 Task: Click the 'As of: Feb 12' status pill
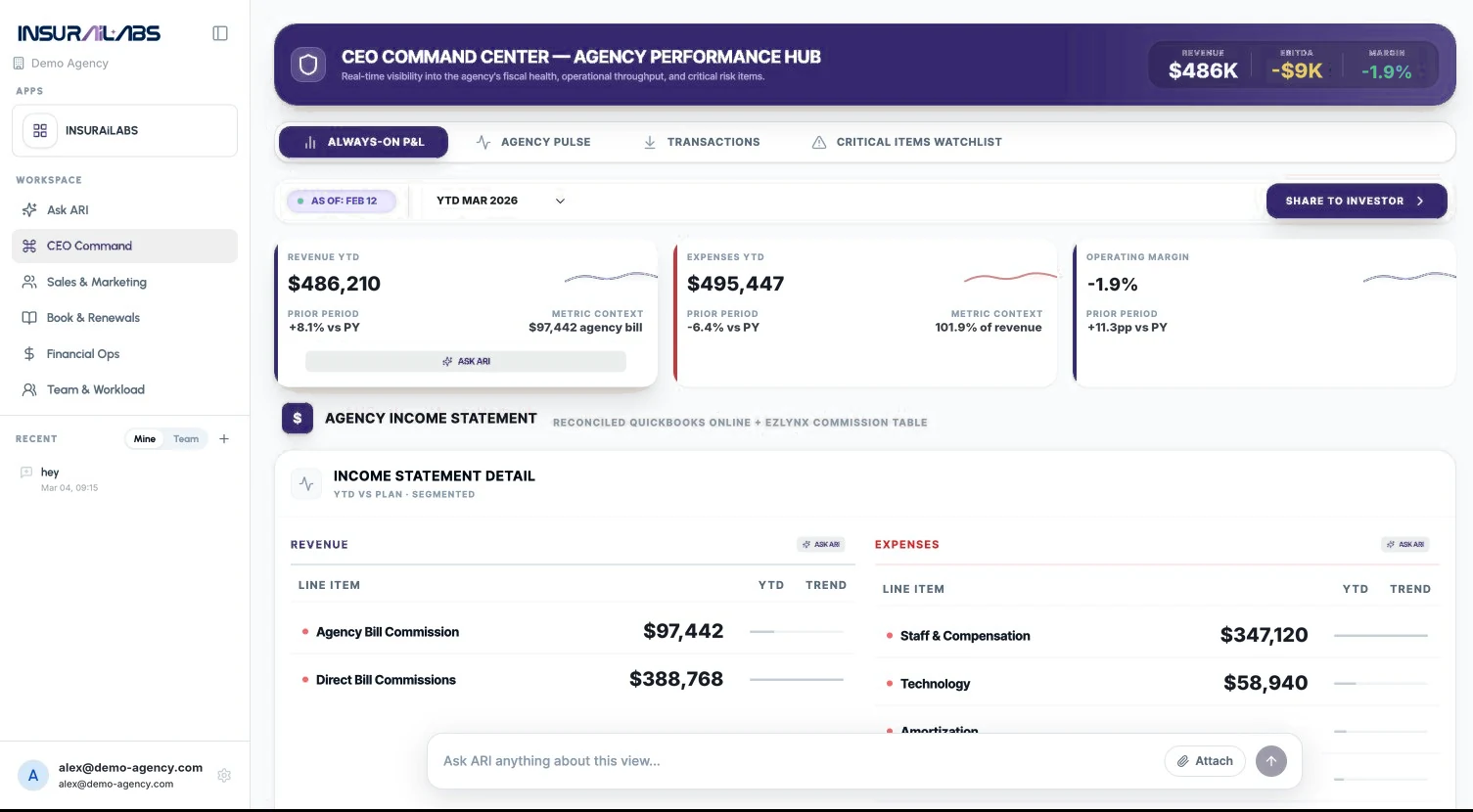click(342, 201)
